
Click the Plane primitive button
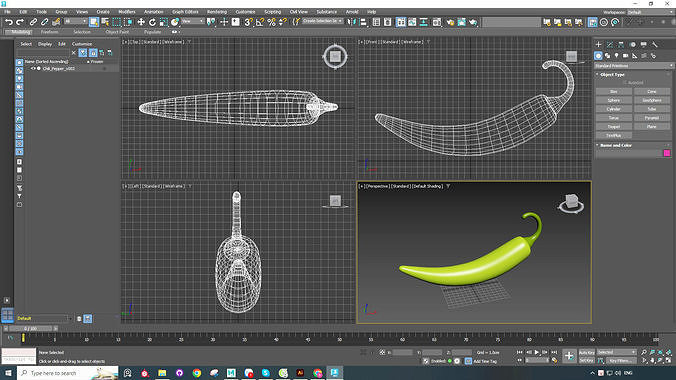(x=652, y=126)
